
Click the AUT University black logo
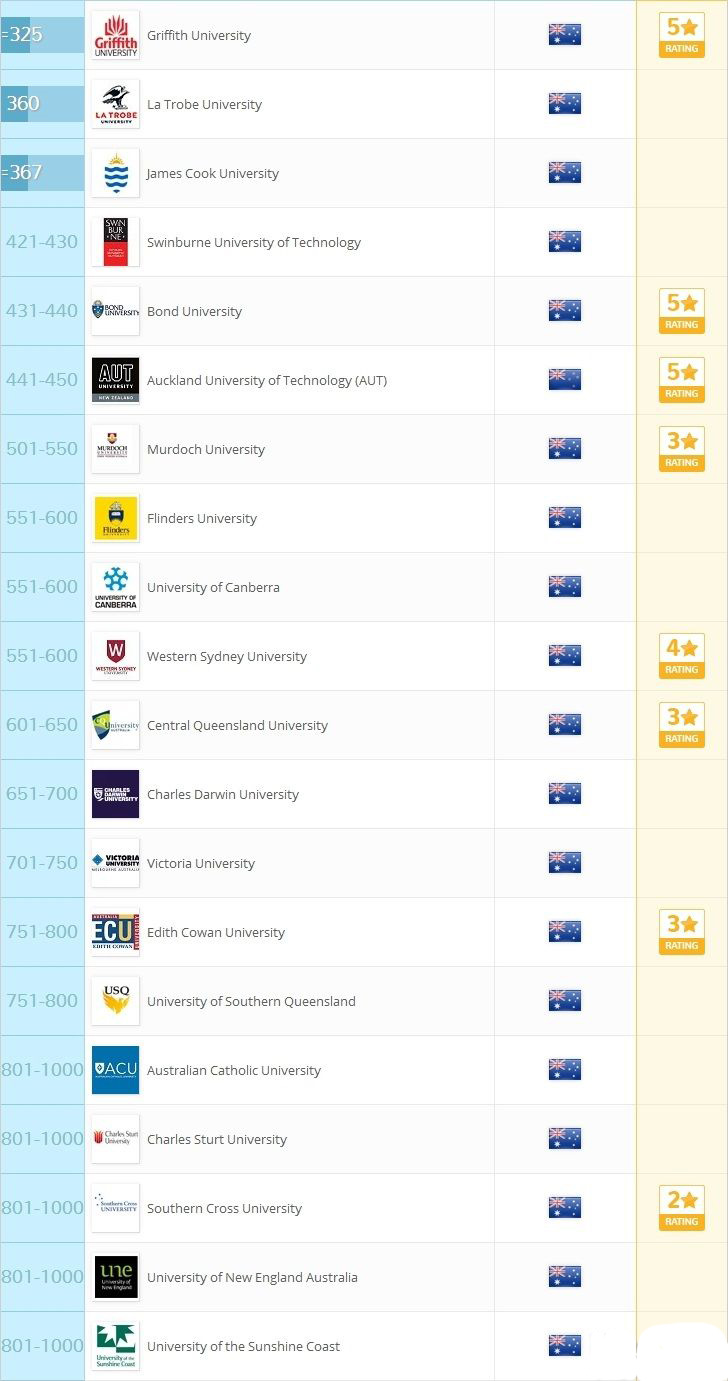[115, 380]
